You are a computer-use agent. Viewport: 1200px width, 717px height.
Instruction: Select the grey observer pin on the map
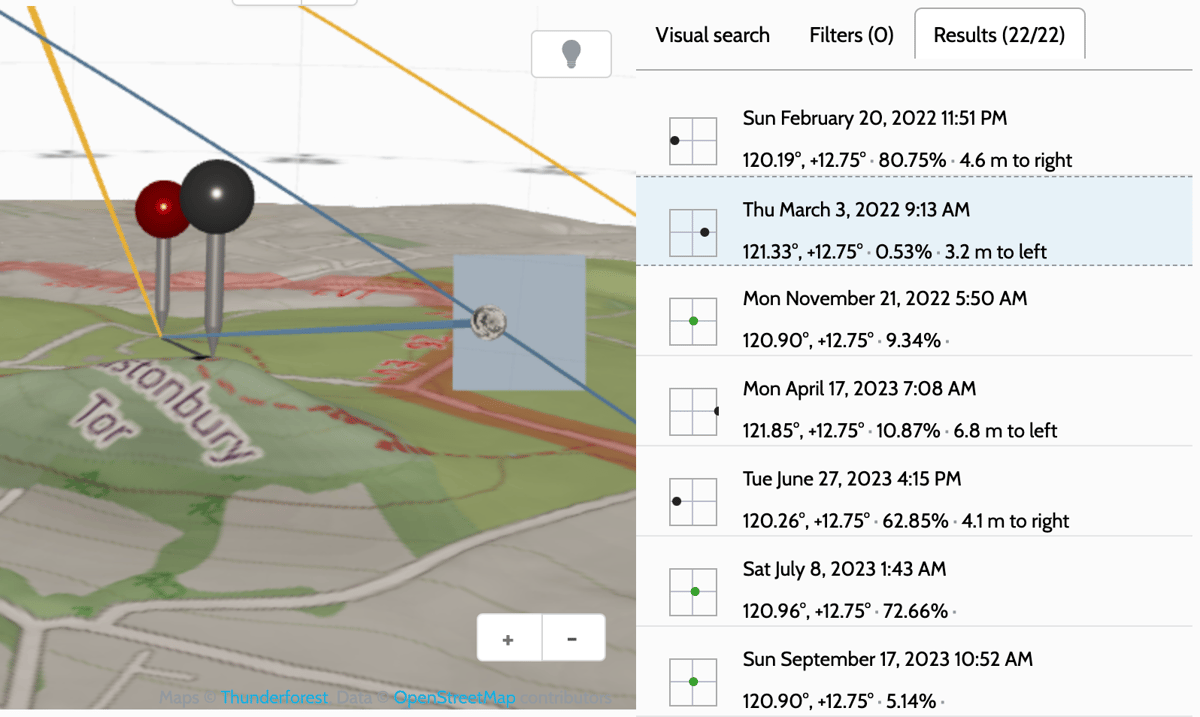pos(218,197)
